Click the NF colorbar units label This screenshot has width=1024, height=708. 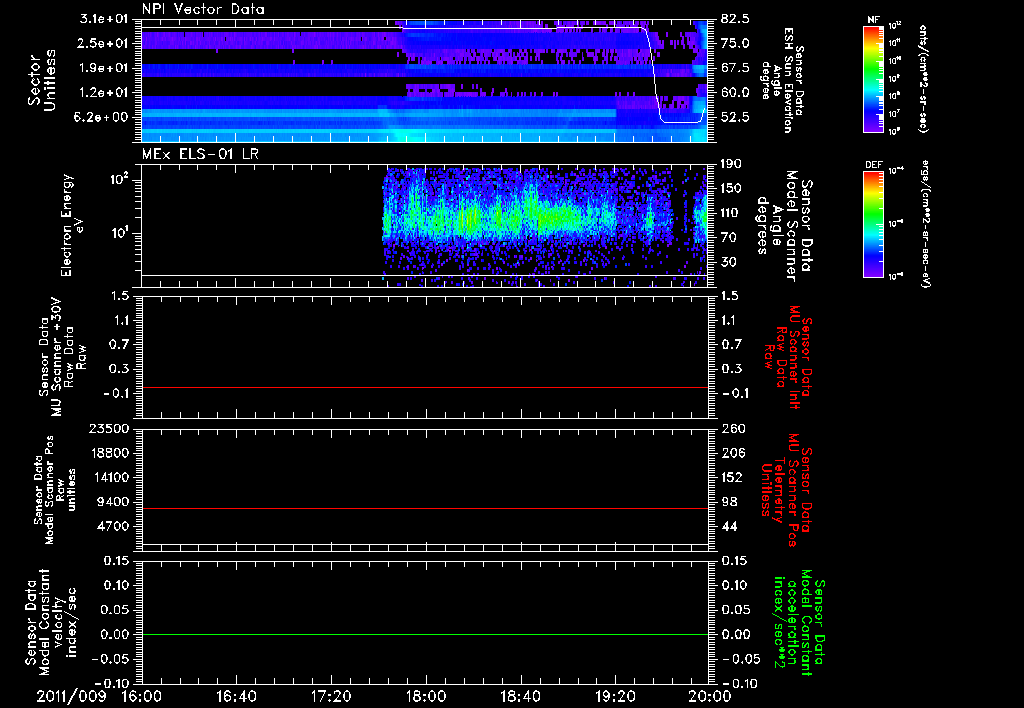tap(923, 78)
